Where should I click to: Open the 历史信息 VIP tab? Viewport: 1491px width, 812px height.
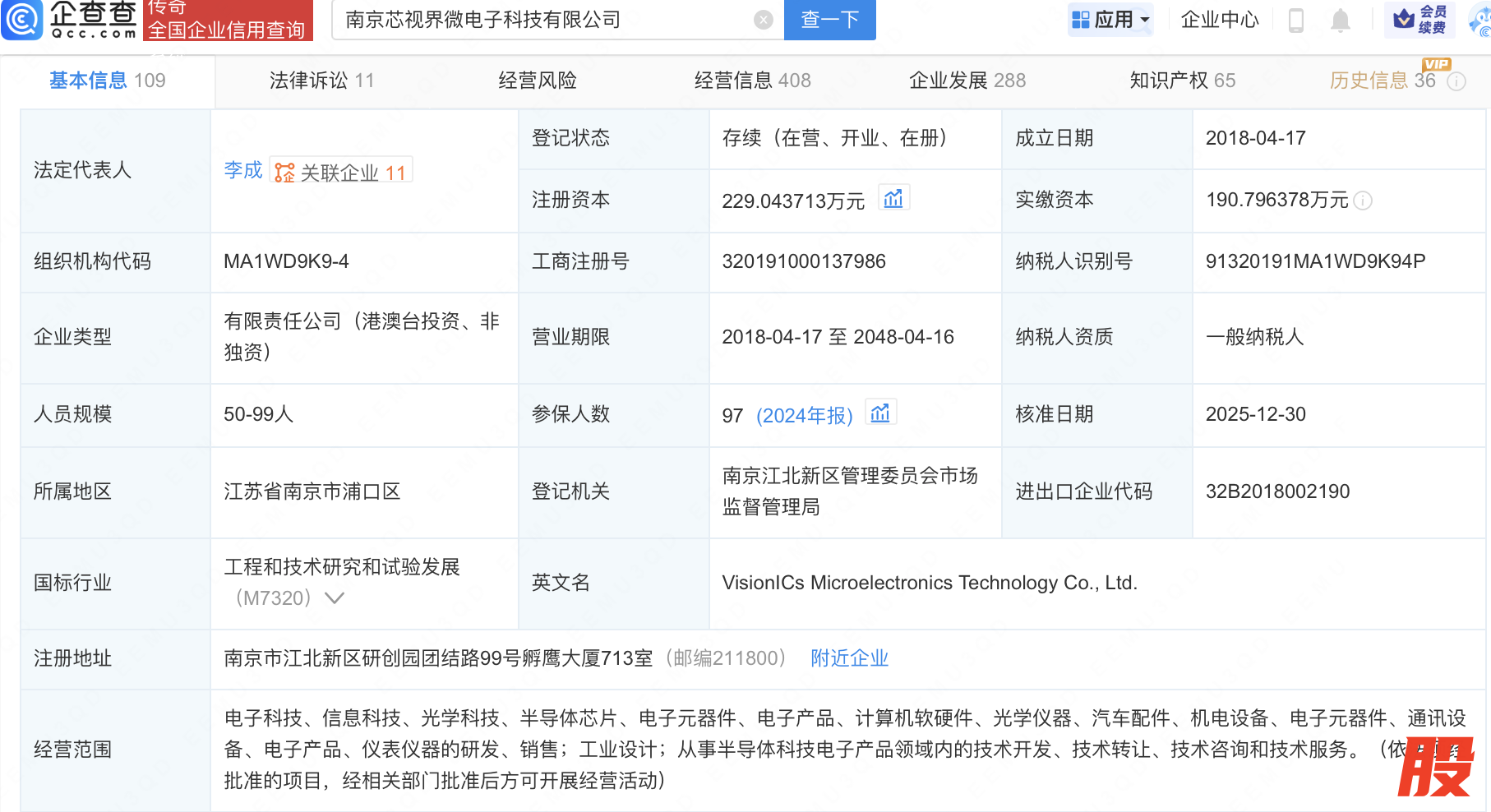1382,81
